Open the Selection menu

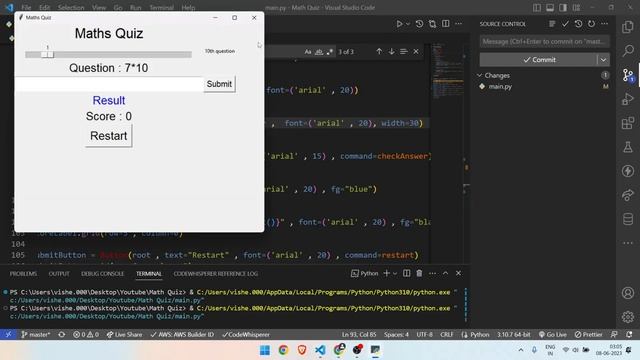coord(71,7)
